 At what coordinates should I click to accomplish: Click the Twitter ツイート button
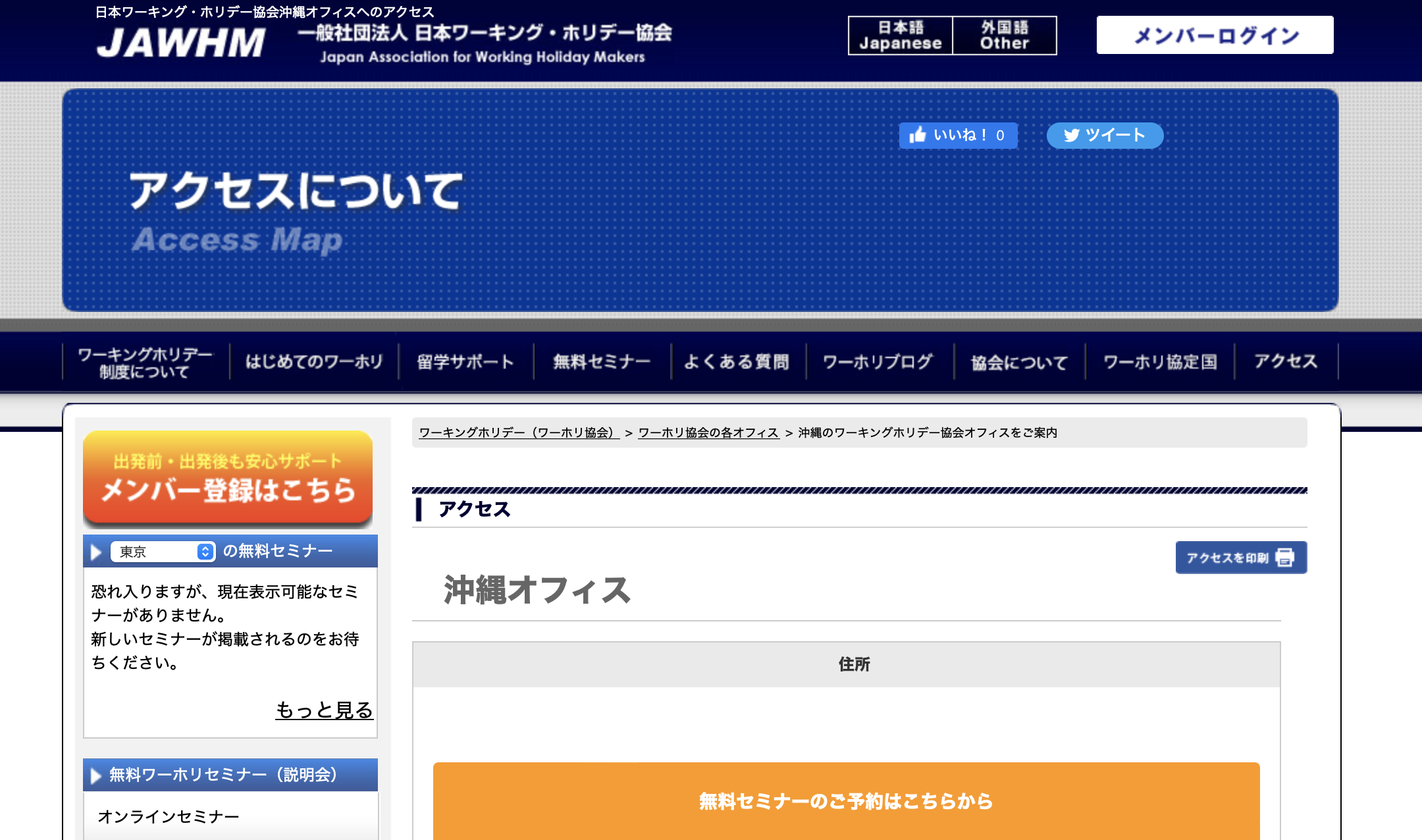click(1105, 135)
